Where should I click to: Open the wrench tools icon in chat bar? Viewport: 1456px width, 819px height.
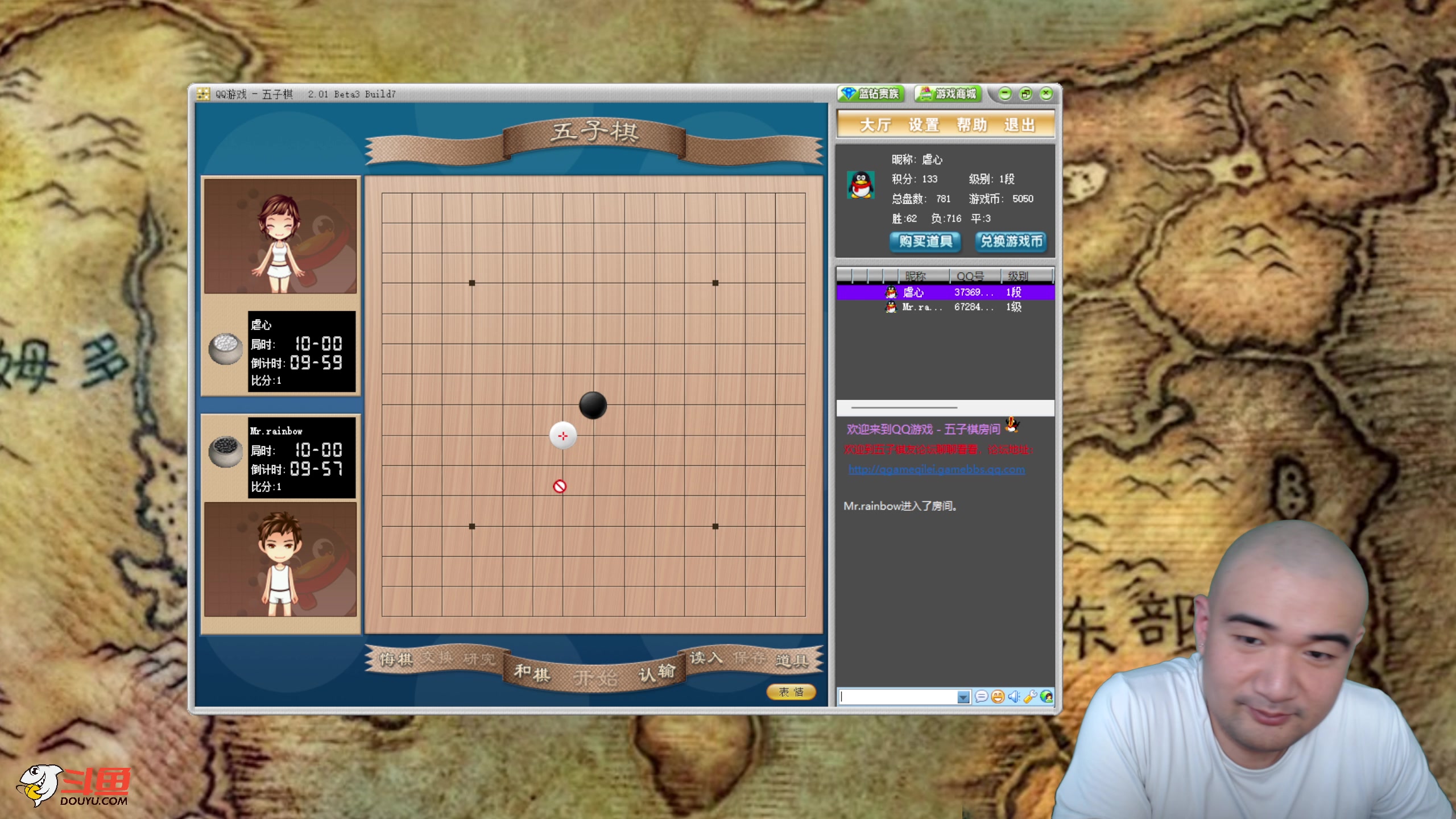click(x=1030, y=697)
